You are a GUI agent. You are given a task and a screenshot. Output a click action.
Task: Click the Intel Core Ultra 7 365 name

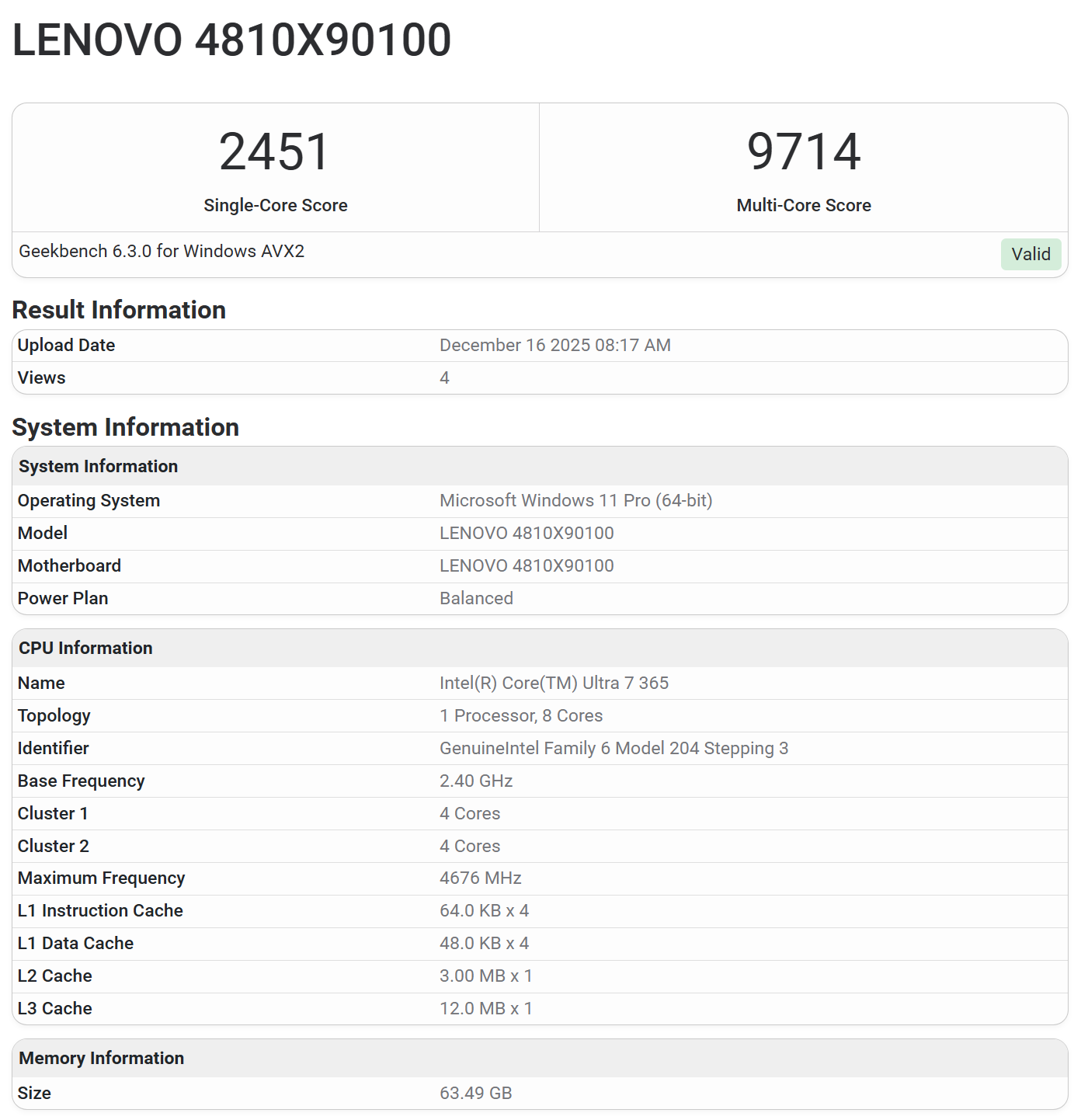pos(554,683)
